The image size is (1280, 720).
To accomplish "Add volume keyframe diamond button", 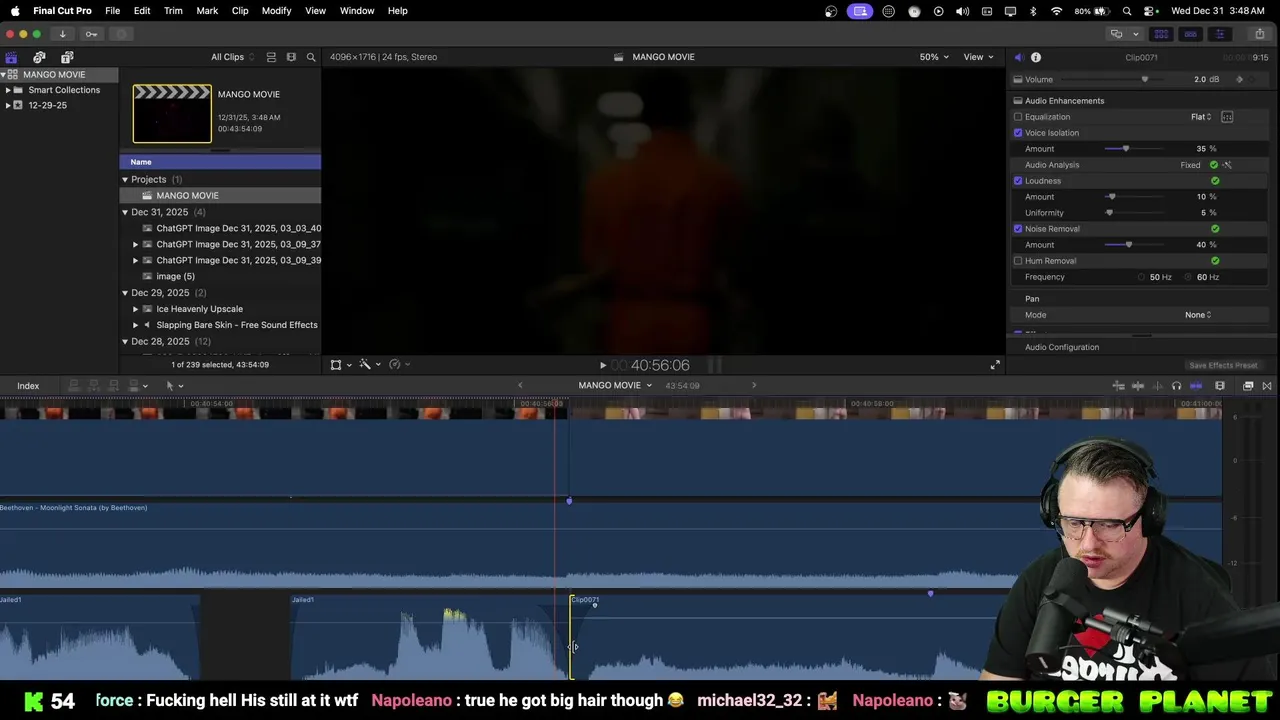I will [1240, 80].
